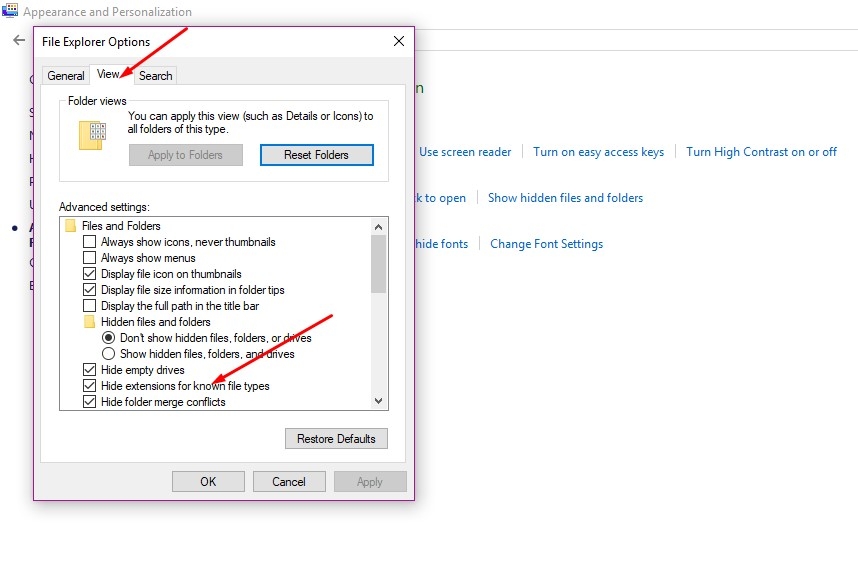The width and height of the screenshot is (858, 573).
Task: Switch to the General tab
Action: tap(66, 76)
